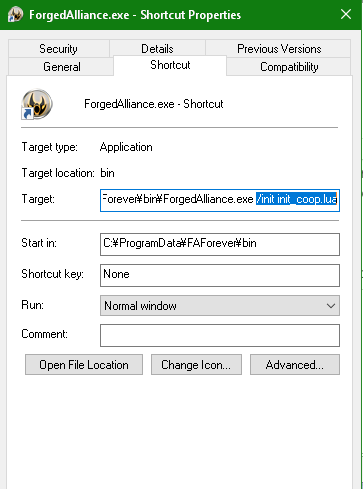
Task: Click the 'Target:' label
Action: pos(38,199)
